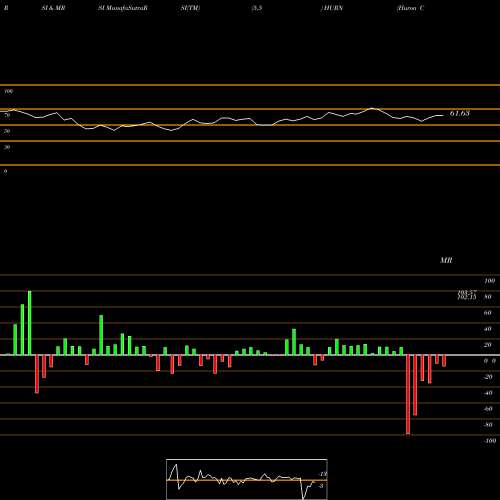Click the '-40' label on the MR axis

pyautogui.click(x=488, y=393)
